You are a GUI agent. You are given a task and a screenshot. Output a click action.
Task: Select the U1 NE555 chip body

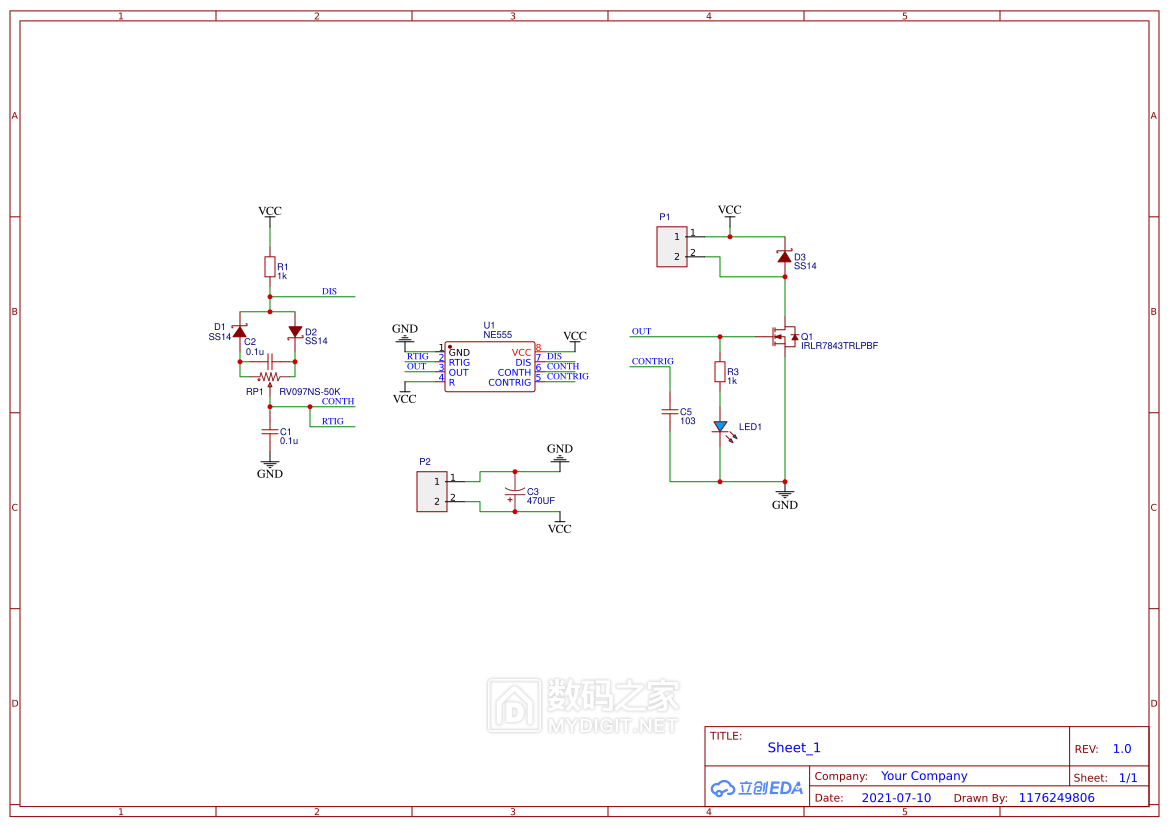pyautogui.click(x=490, y=367)
